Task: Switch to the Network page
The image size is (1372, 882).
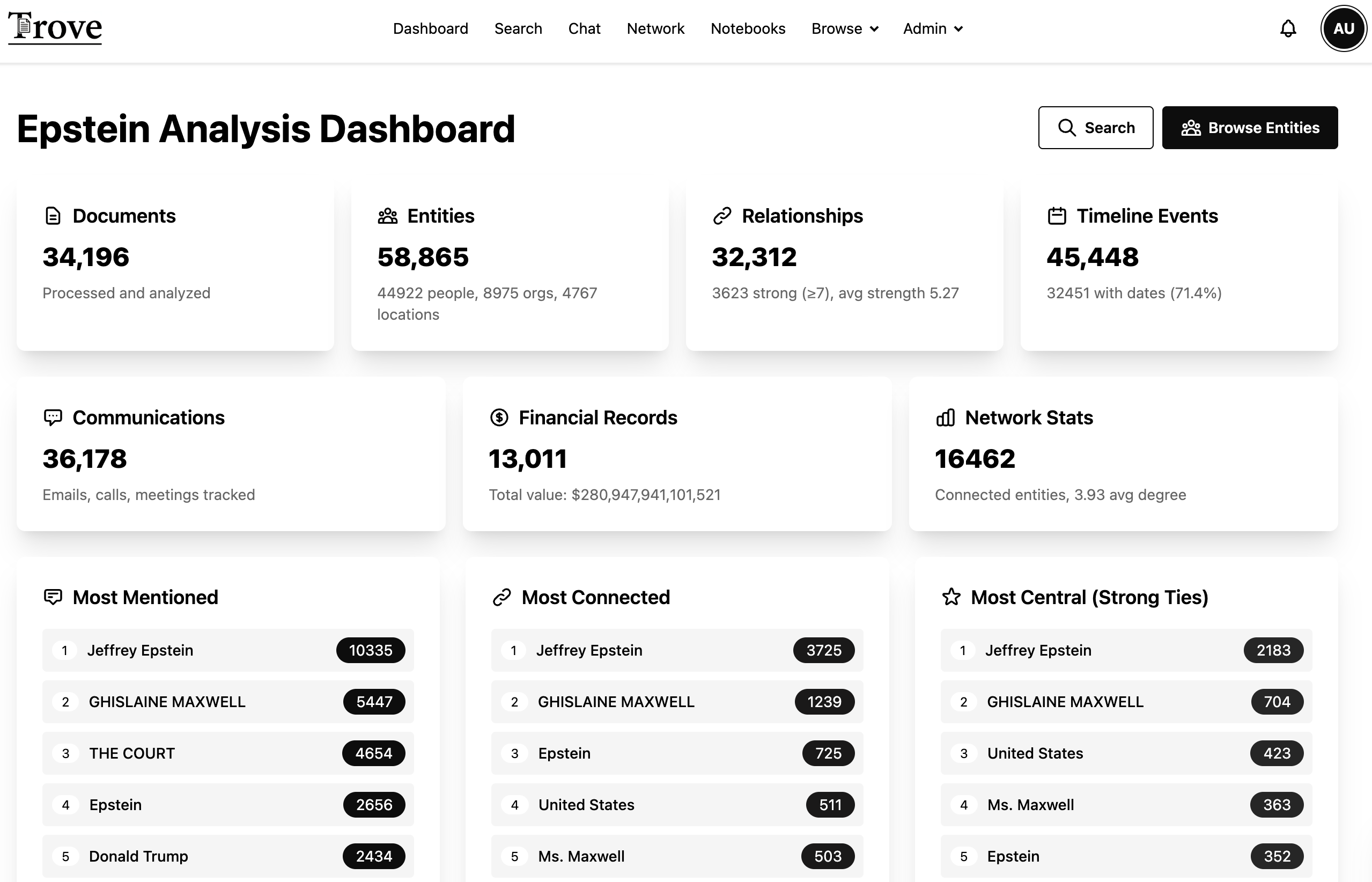Action: (x=655, y=28)
